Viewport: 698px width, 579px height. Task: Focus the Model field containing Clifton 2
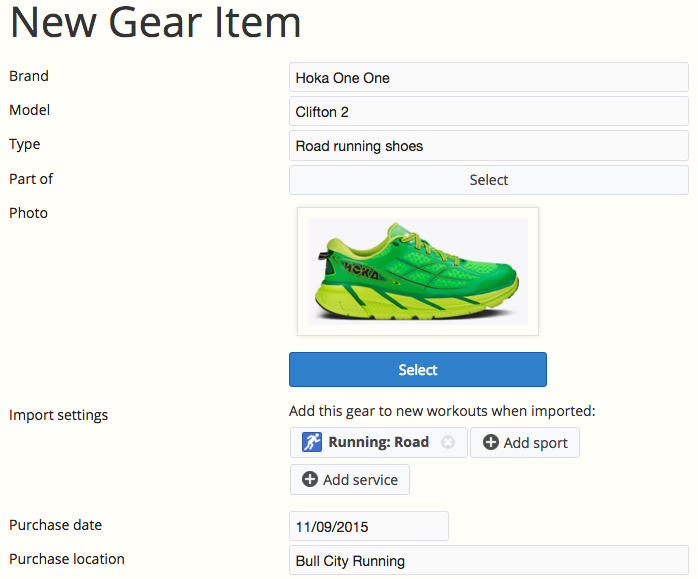[x=489, y=111]
